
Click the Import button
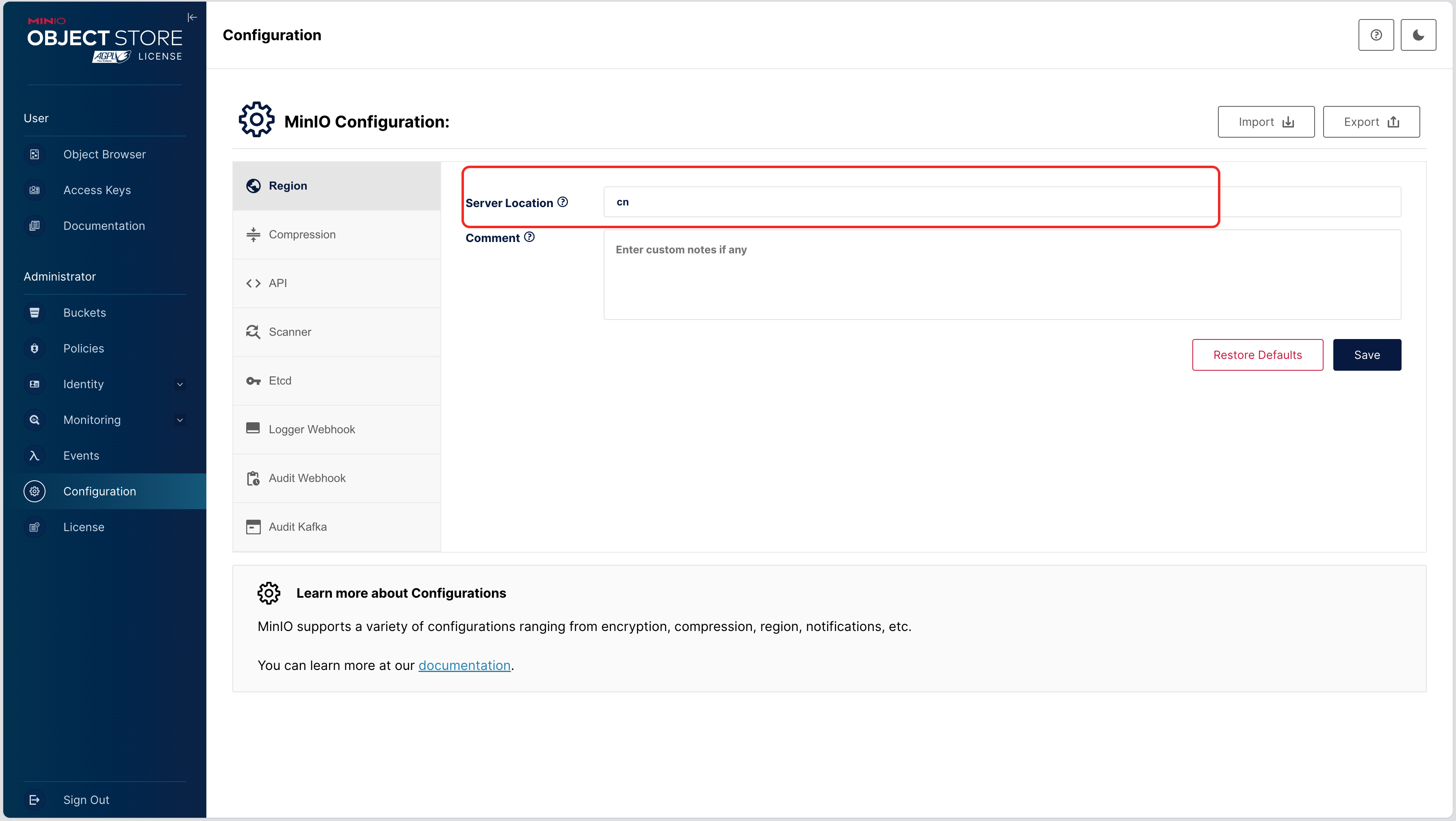[x=1266, y=121]
